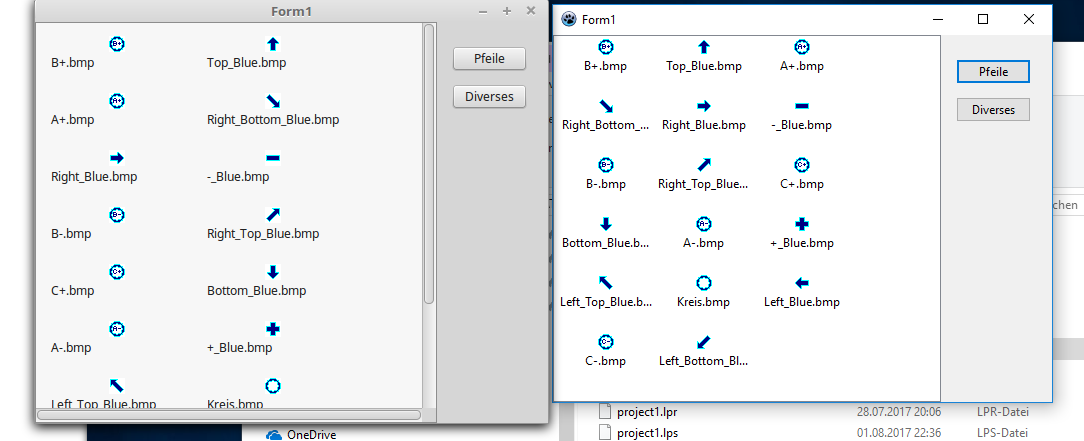Click the +_Blue.bmp plus icon in left window
The image size is (1084, 441).
tap(273, 329)
